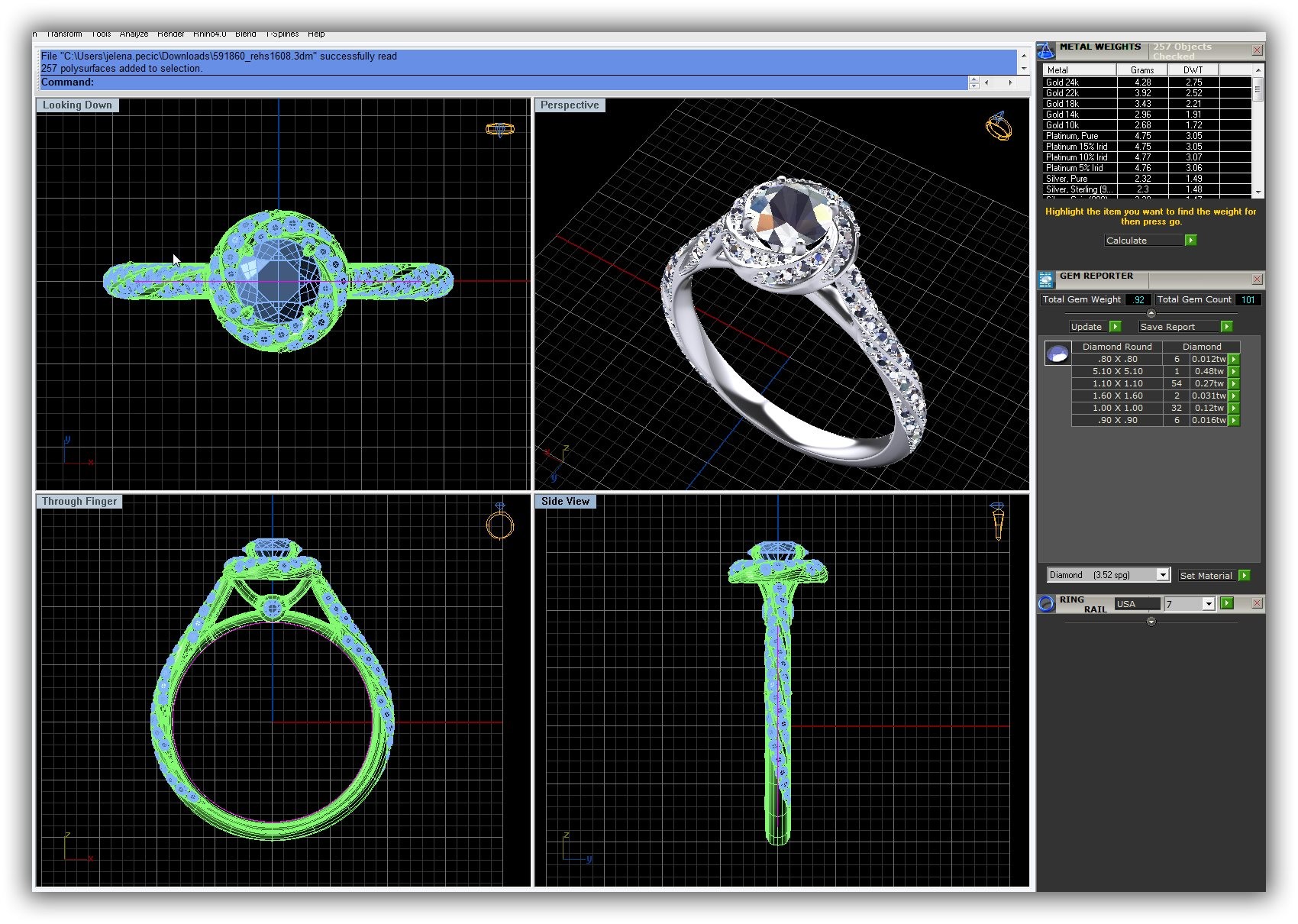Image resolution: width=1298 pixels, height=924 pixels.
Task: Click the Perspective viewport title label
Action: [x=570, y=105]
